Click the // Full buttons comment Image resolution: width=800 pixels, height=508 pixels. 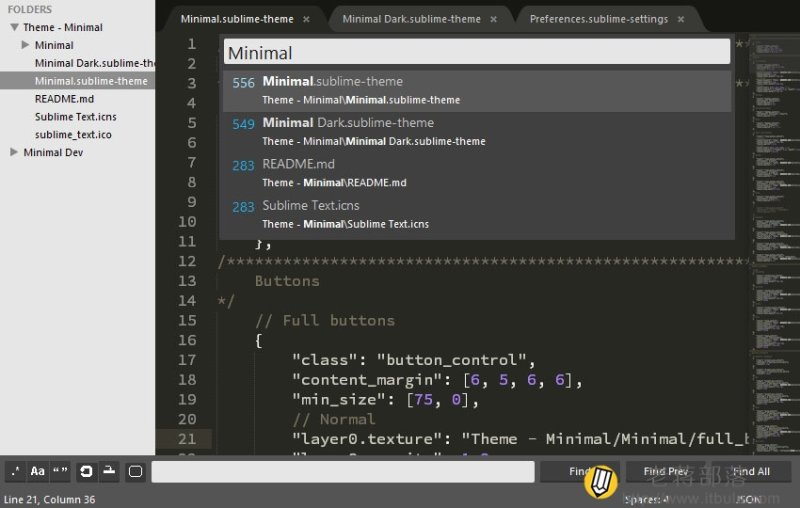325,320
